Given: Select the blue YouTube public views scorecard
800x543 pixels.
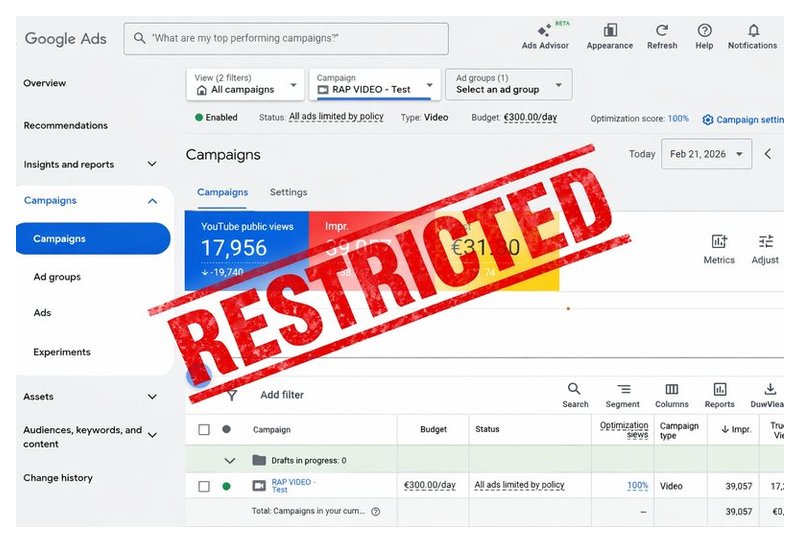Looking at the screenshot, I should 247,251.
